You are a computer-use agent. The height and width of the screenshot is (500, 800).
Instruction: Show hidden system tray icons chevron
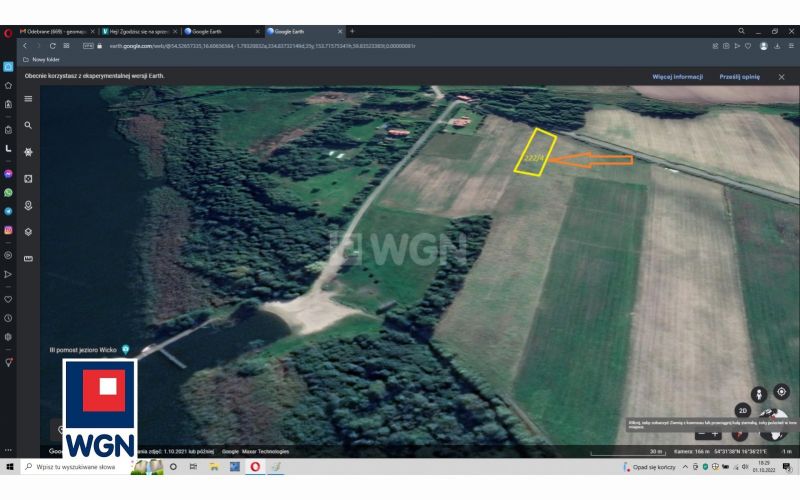pos(685,467)
